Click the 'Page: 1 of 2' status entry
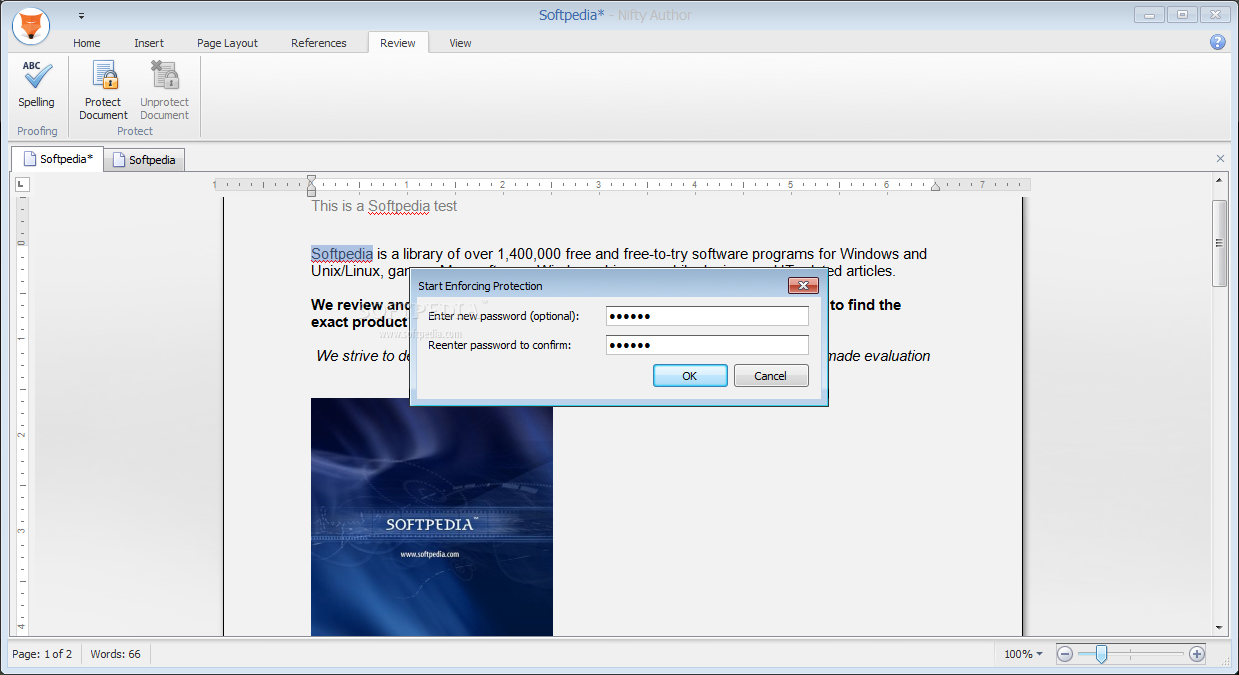The height and width of the screenshot is (675, 1239). 42,654
